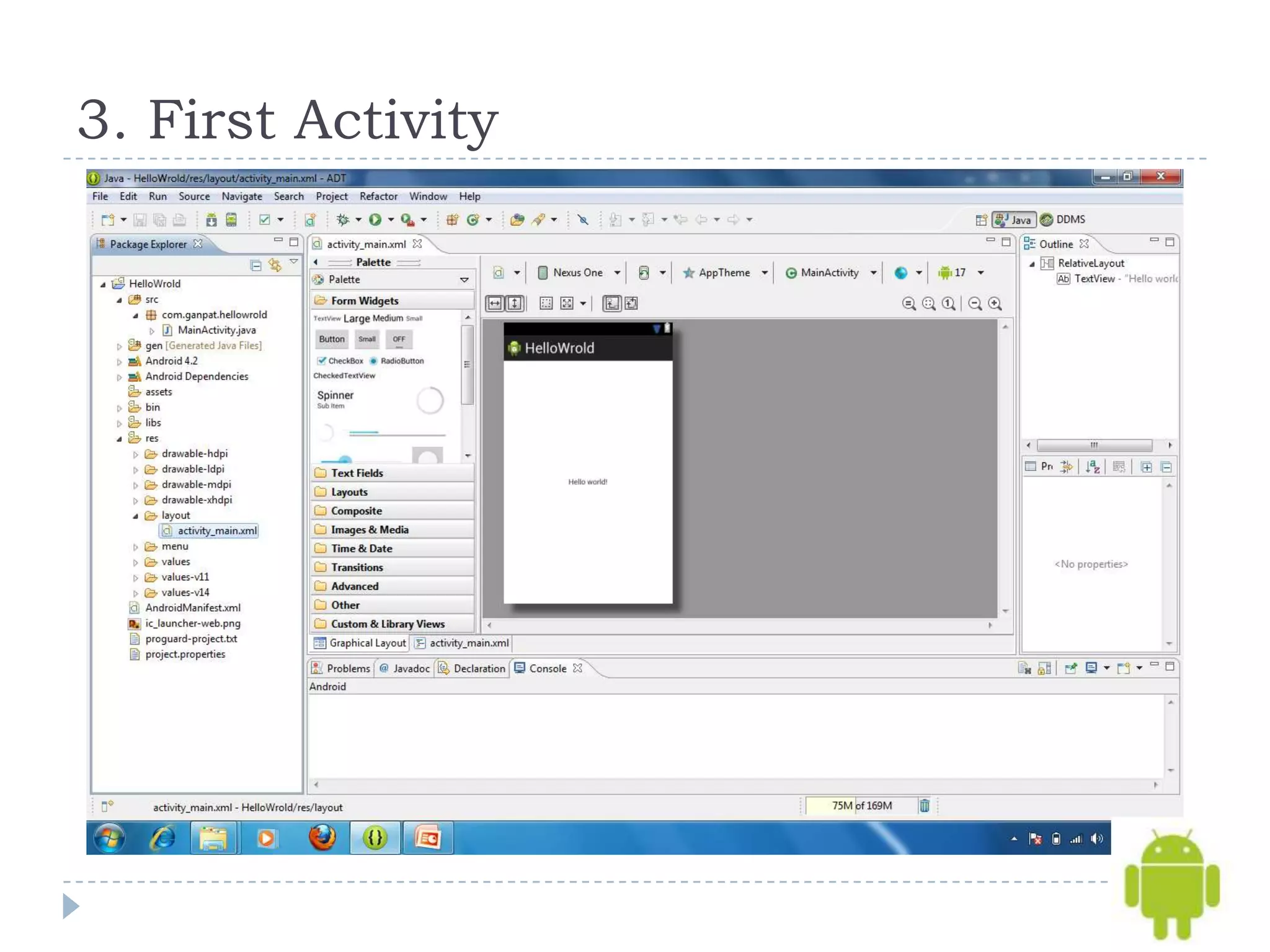Click the locale globe icon in layout editor
1270x952 pixels.
901,273
